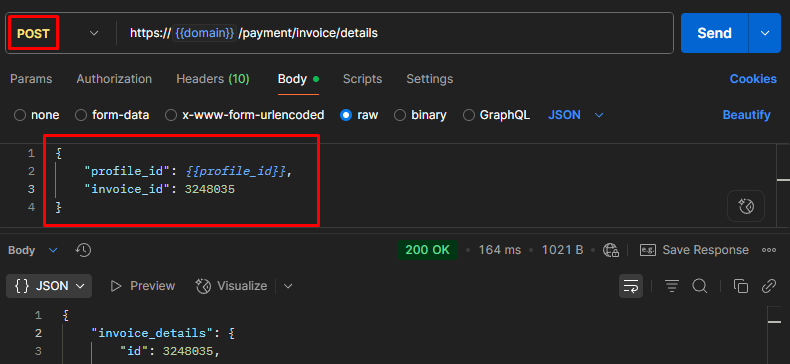Viewport: 790px width, 364px height.
Task: Click the 200 OK status badge
Action: point(427,250)
